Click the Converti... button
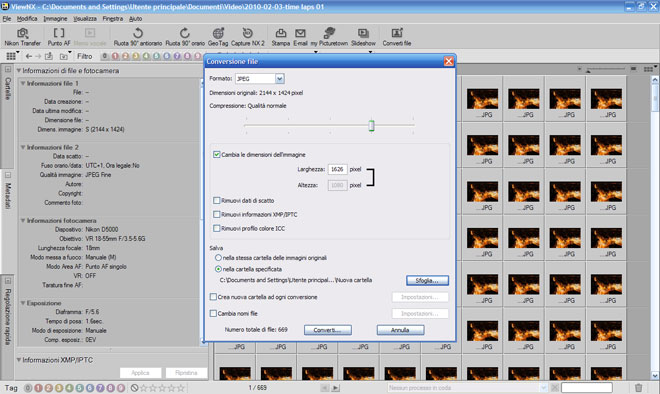 click(327, 330)
